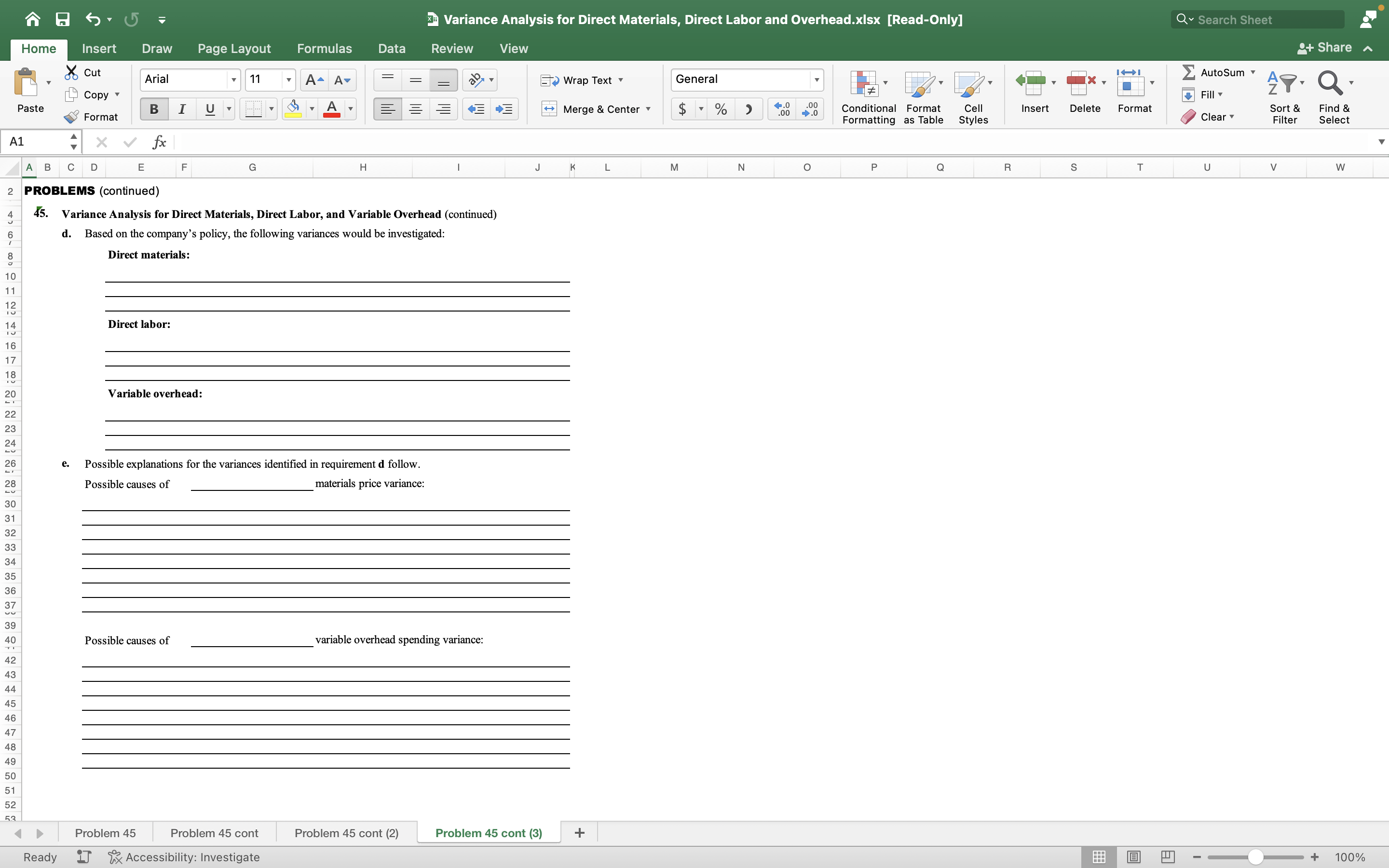
Task: Add new sheet with plus button
Action: (579, 833)
